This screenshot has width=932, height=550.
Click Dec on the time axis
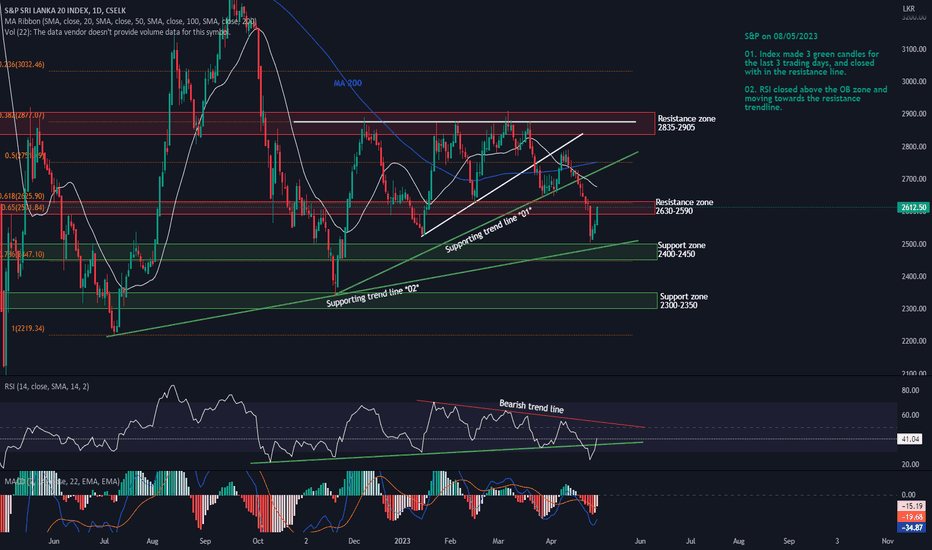point(354,541)
